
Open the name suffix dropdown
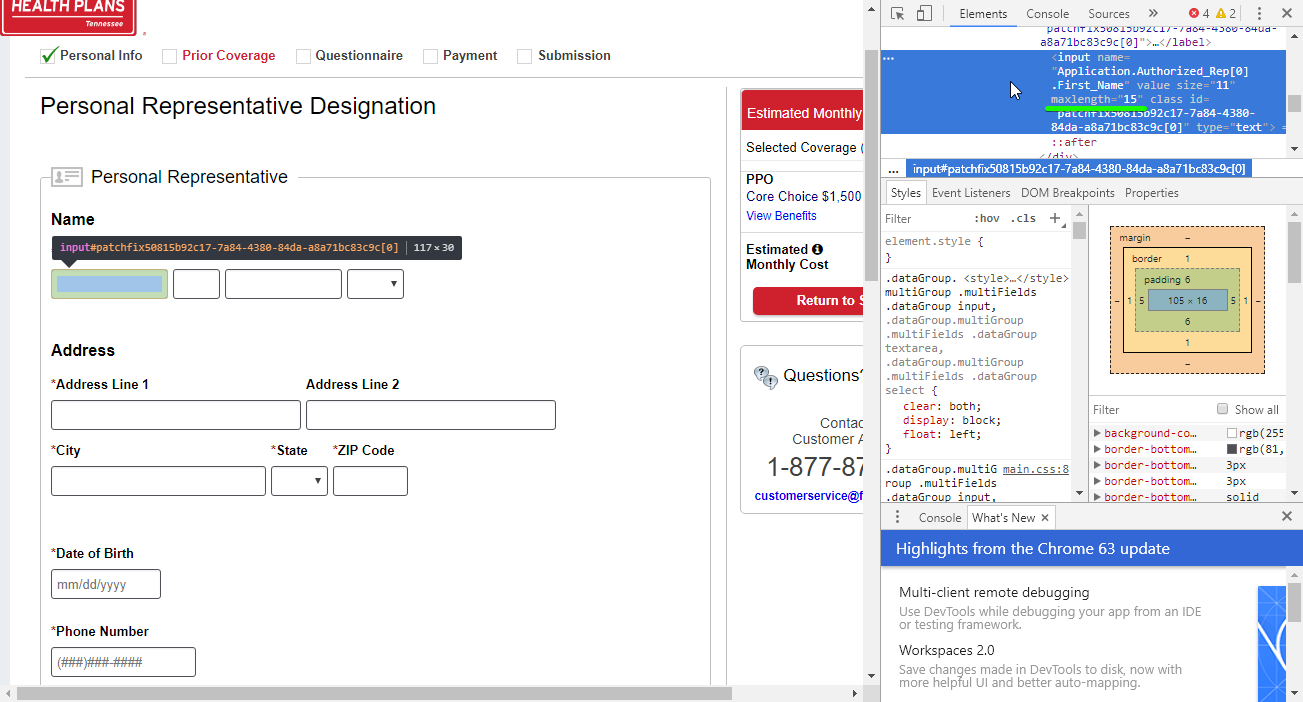(375, 284)
